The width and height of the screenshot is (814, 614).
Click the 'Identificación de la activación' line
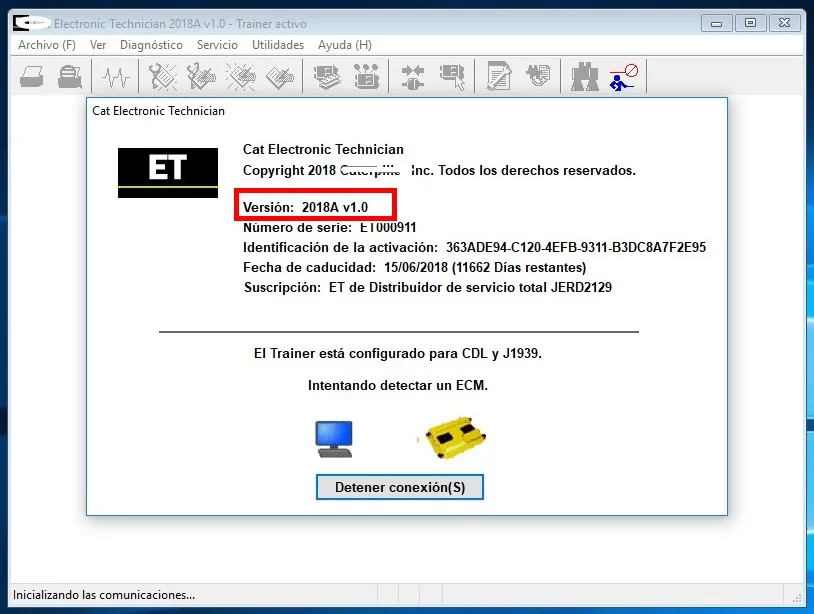pos(474,247)
